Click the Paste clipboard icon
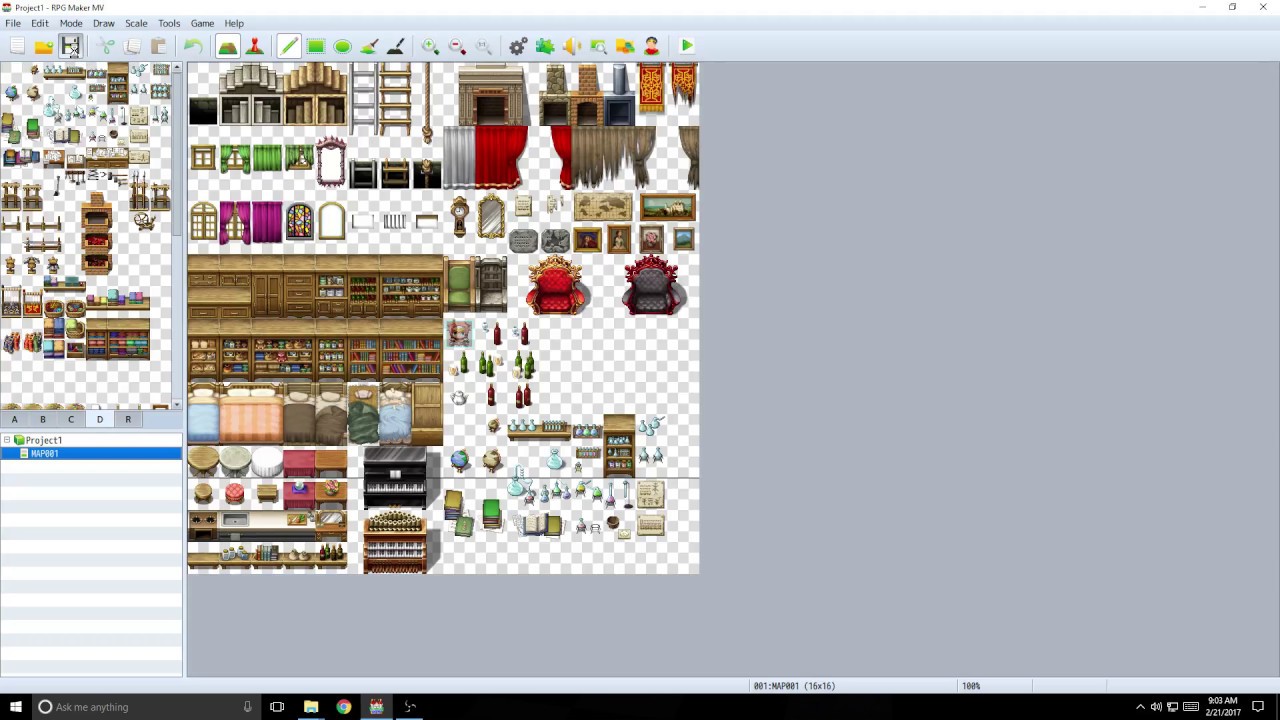 tap(158, 46)
